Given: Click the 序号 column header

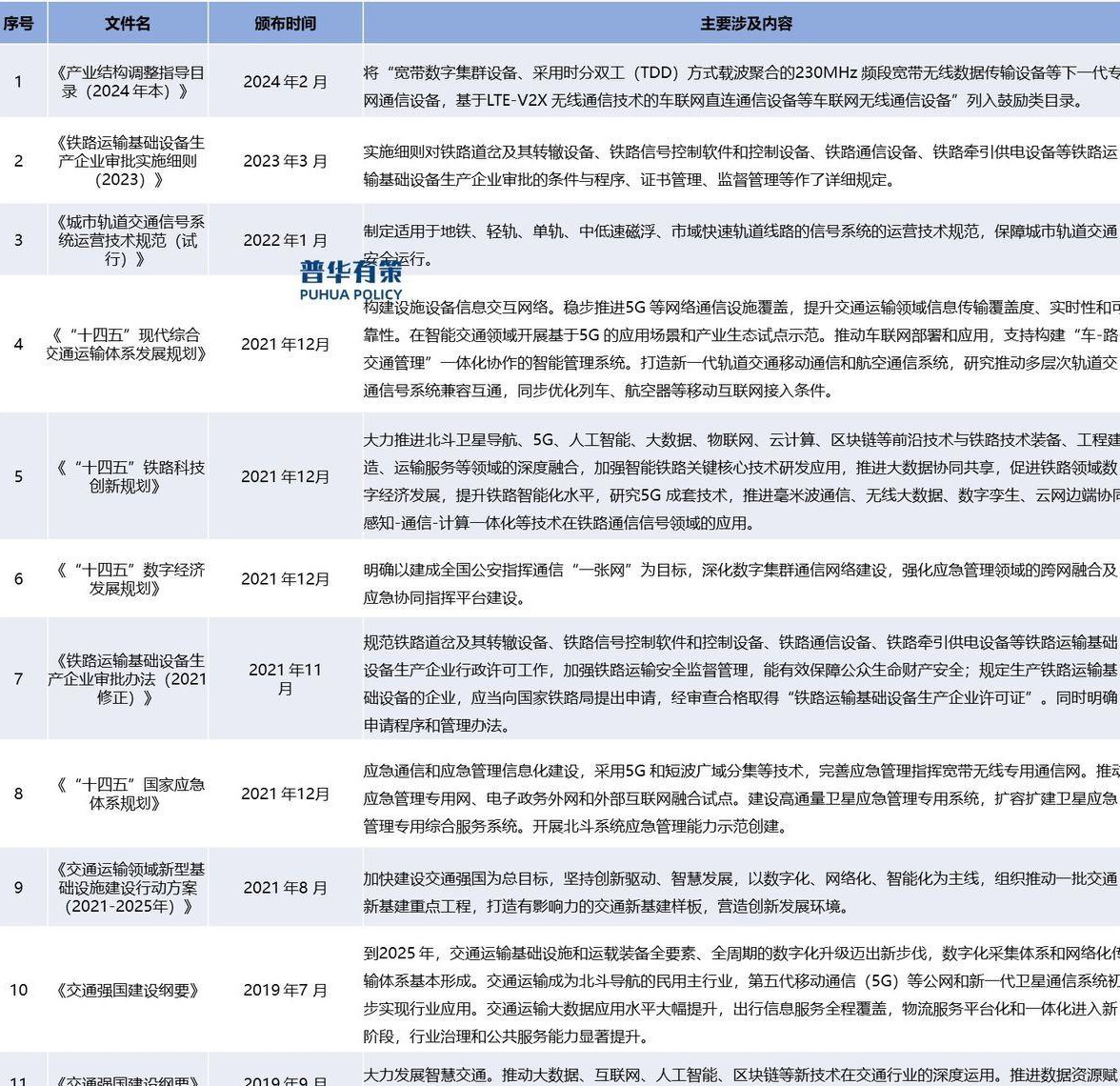Looking at the screenshot, I should click(x=19, y=24).
